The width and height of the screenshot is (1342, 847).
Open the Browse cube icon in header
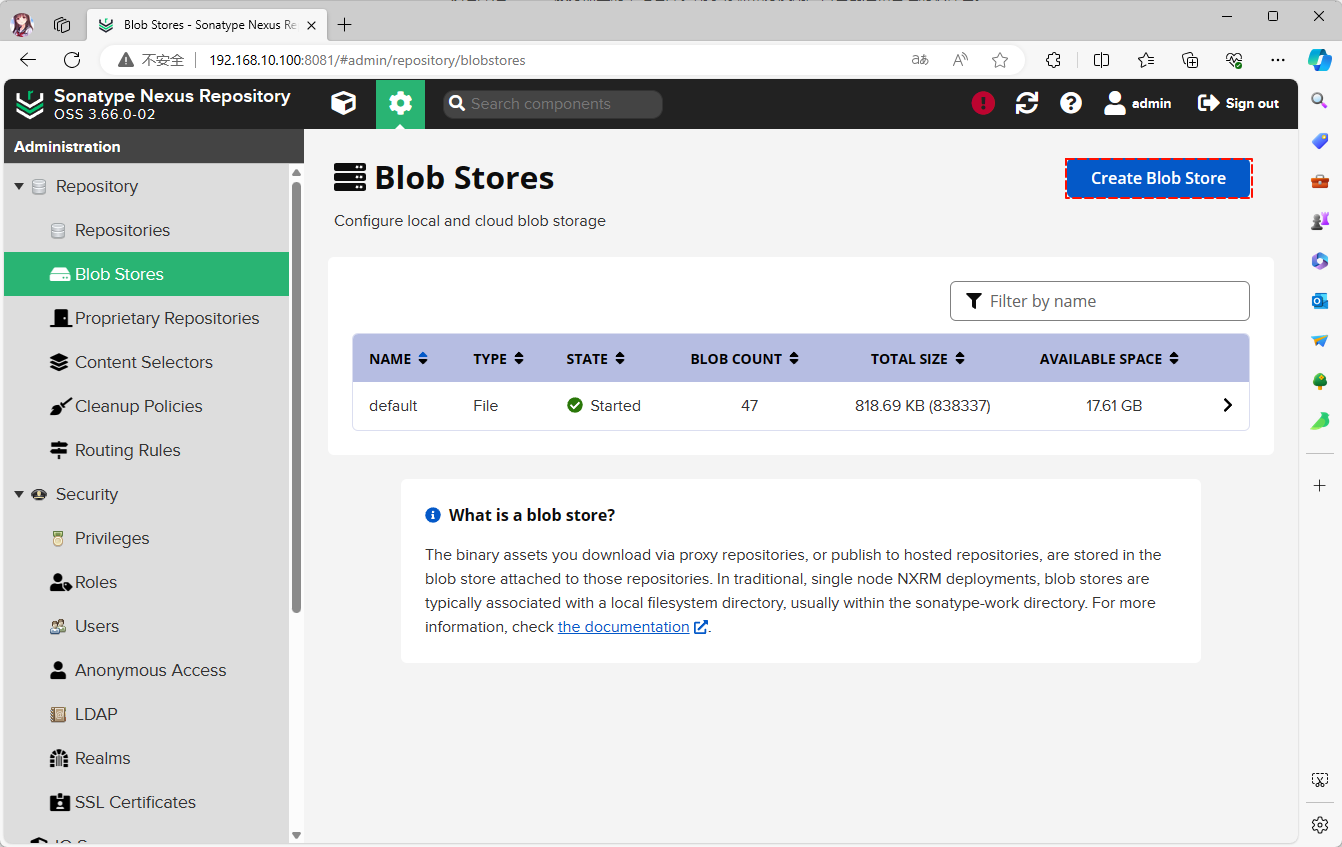(343, 103)
